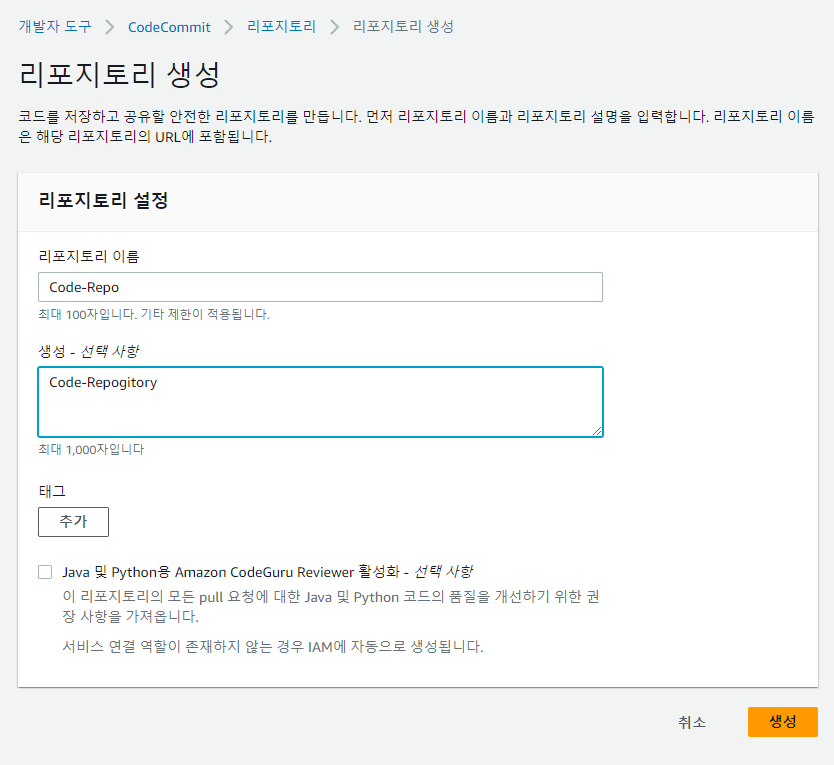Click the hint text beginning 최대 100자입니다
Viewport: 834px width, 765px height.
pos(154,314)
